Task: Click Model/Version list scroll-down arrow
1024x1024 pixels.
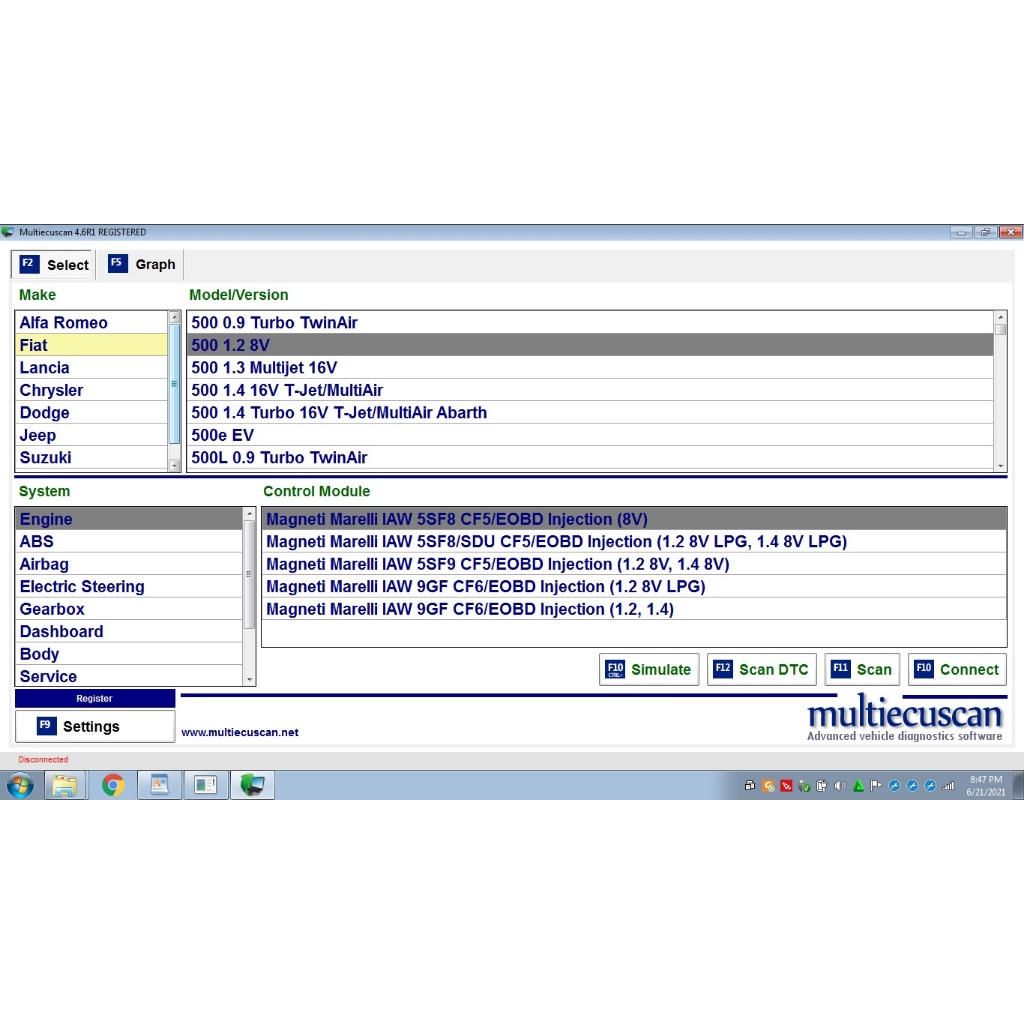Action: click(1000, 466)
